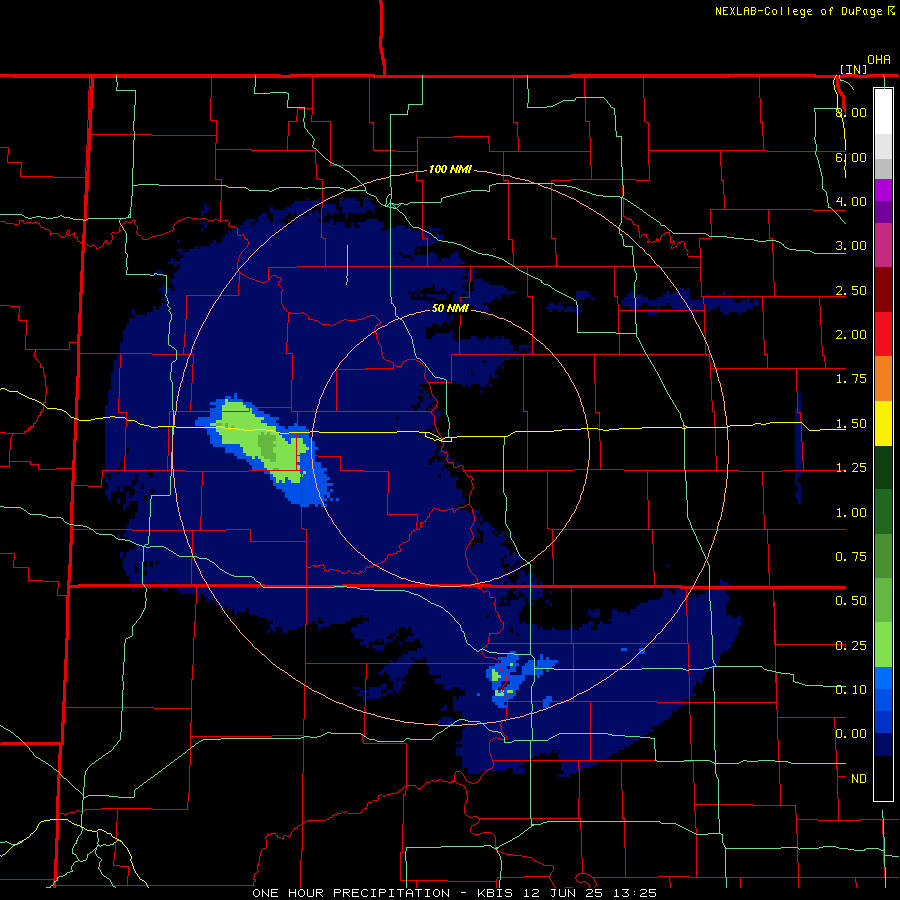Pick the magenta swatch near 4.00
Image resolution: width=900 pixels, height=900 pixels.
(883, 190)
